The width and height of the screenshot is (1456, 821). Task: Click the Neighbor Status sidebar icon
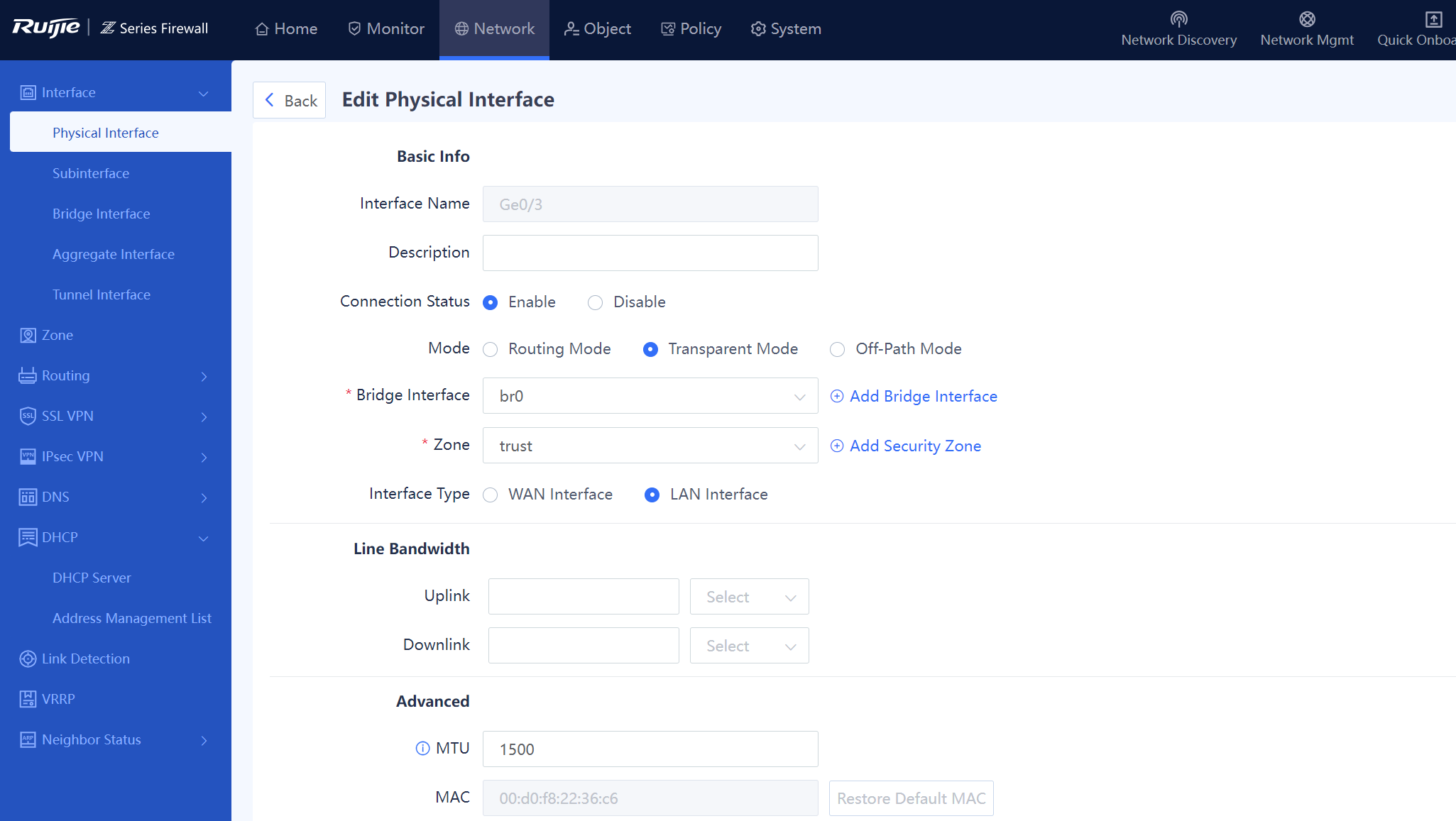pos(28,739)
